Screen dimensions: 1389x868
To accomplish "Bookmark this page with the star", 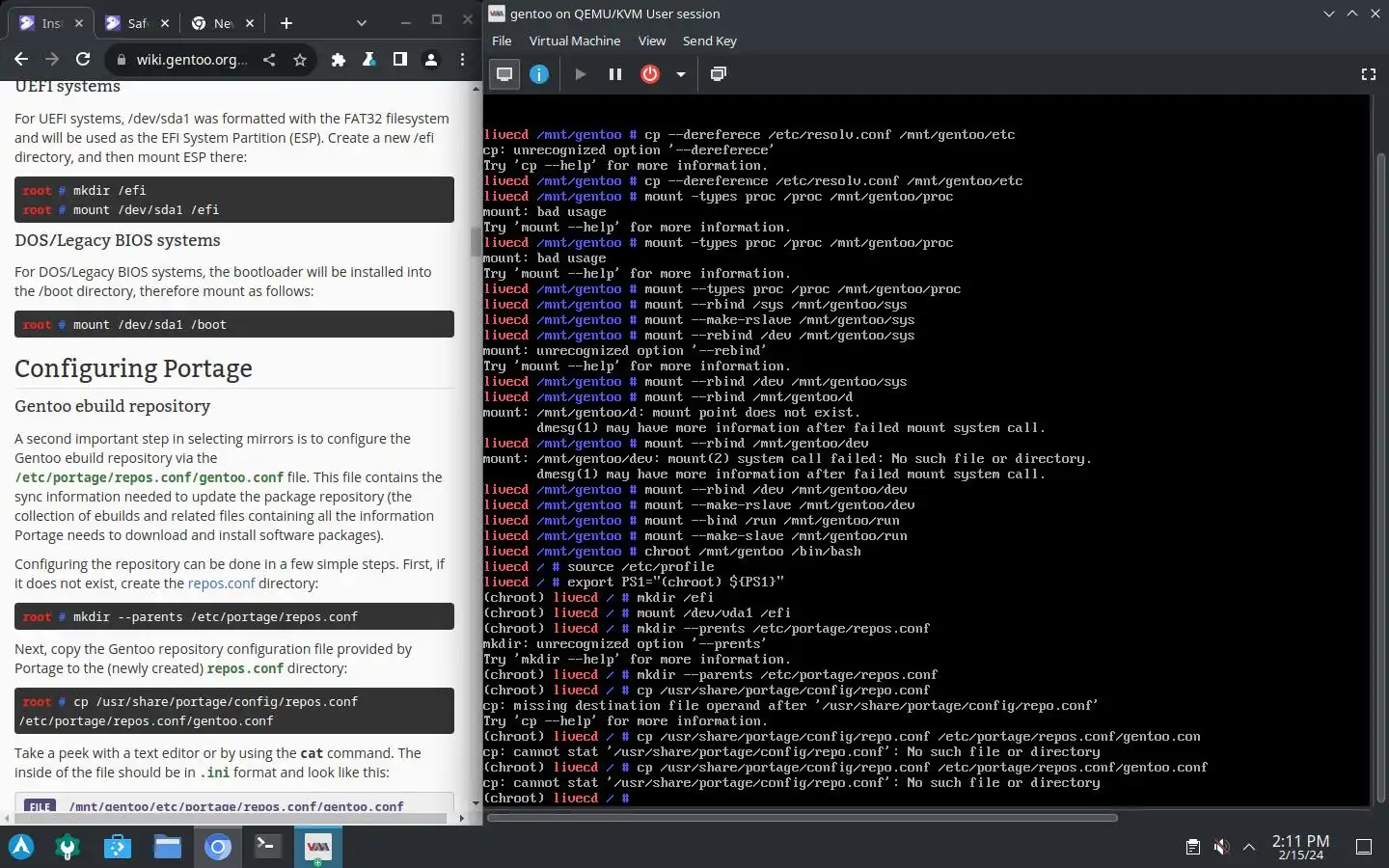I will click(300, 60).
